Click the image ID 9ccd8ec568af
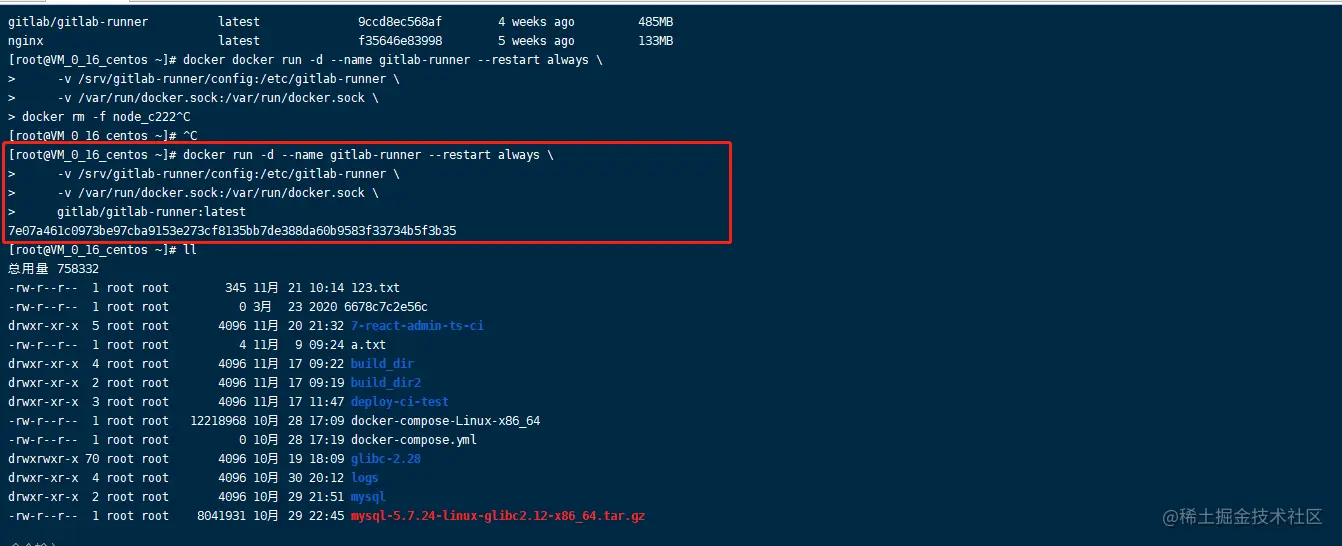Image resolution: width=1342 pixels, height=546 pixels. pos(400,22)
